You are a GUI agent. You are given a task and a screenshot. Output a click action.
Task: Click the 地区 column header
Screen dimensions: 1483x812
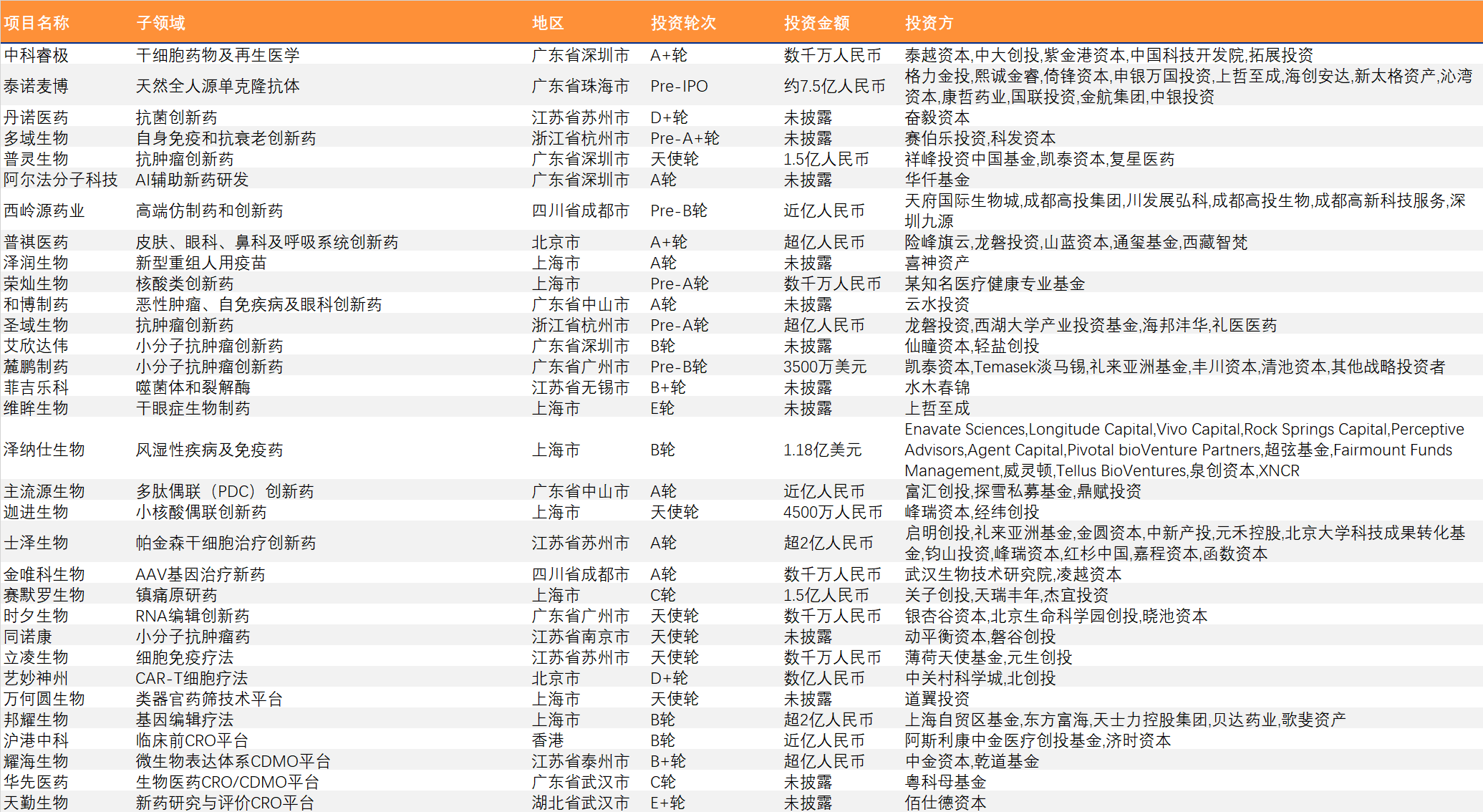tap(548, 23)
